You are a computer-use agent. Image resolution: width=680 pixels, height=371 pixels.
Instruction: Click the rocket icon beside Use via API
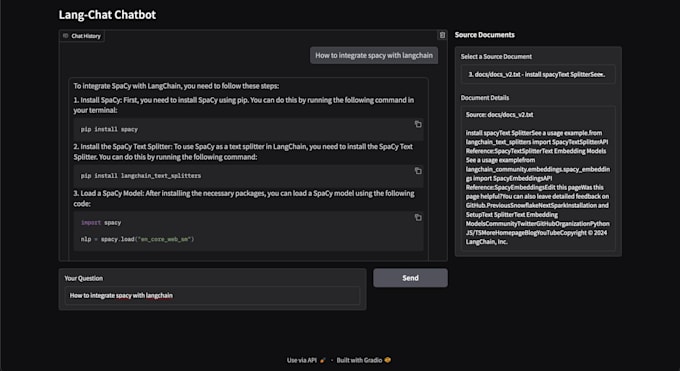322,360
